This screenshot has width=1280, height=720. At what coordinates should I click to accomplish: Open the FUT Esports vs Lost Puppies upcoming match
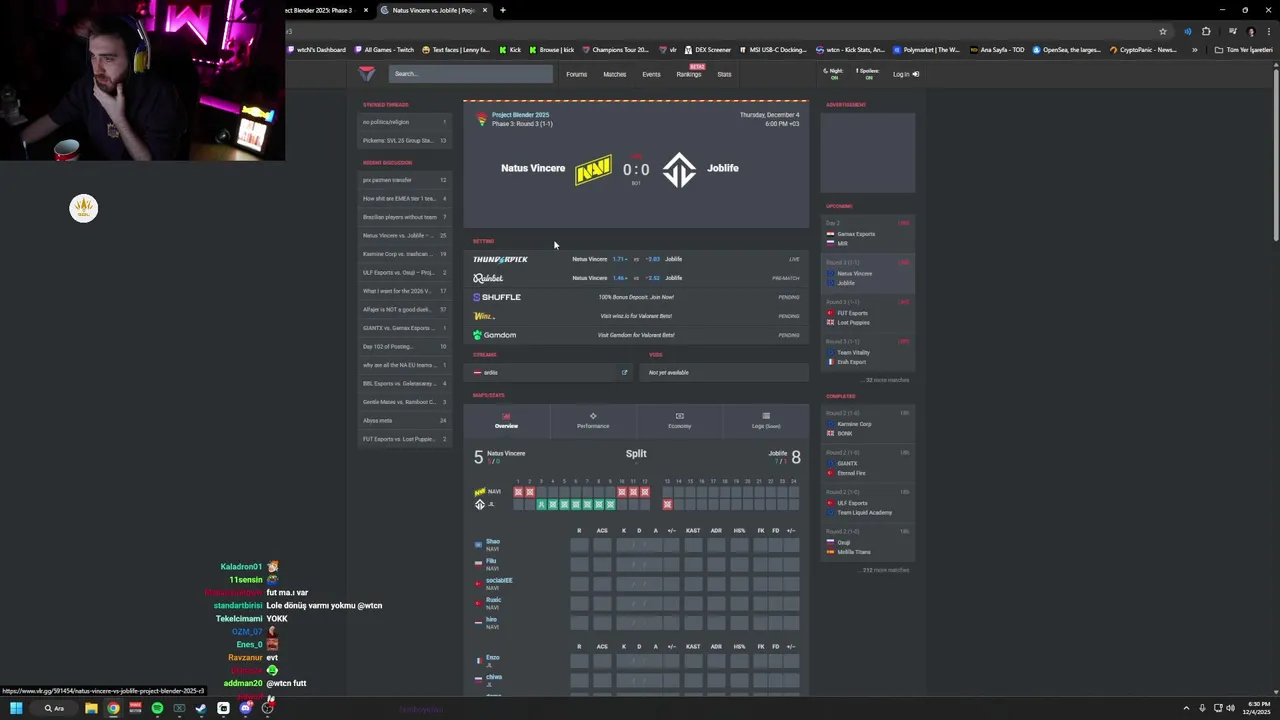868,313
